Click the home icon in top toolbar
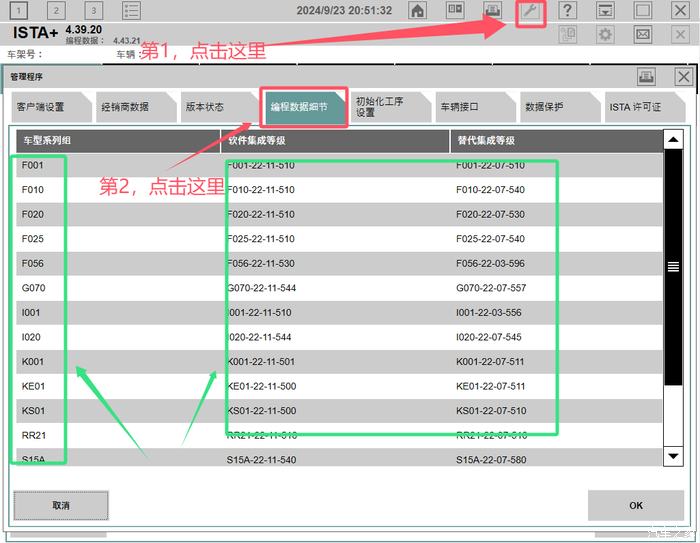This screenshot has height=543, width=700. coord(418,11)
